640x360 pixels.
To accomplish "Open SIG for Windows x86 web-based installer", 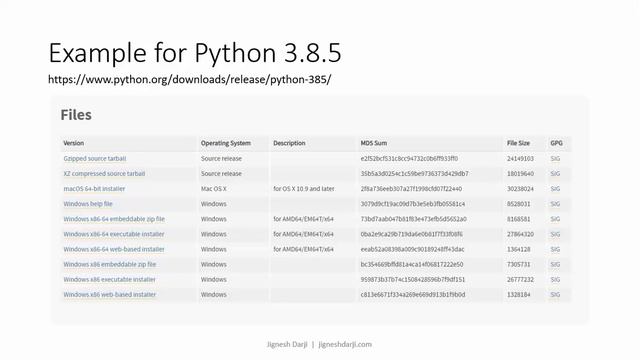I will [555, 294].
